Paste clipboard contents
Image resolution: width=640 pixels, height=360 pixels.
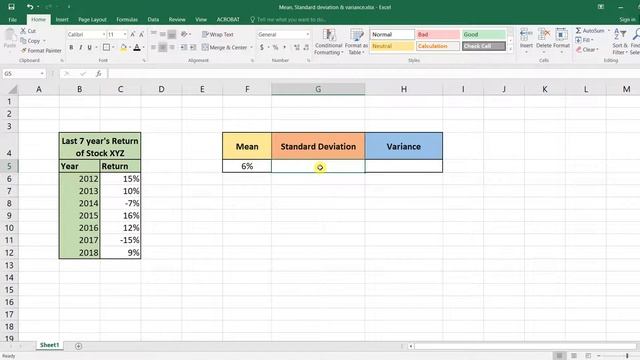point(10,39)
